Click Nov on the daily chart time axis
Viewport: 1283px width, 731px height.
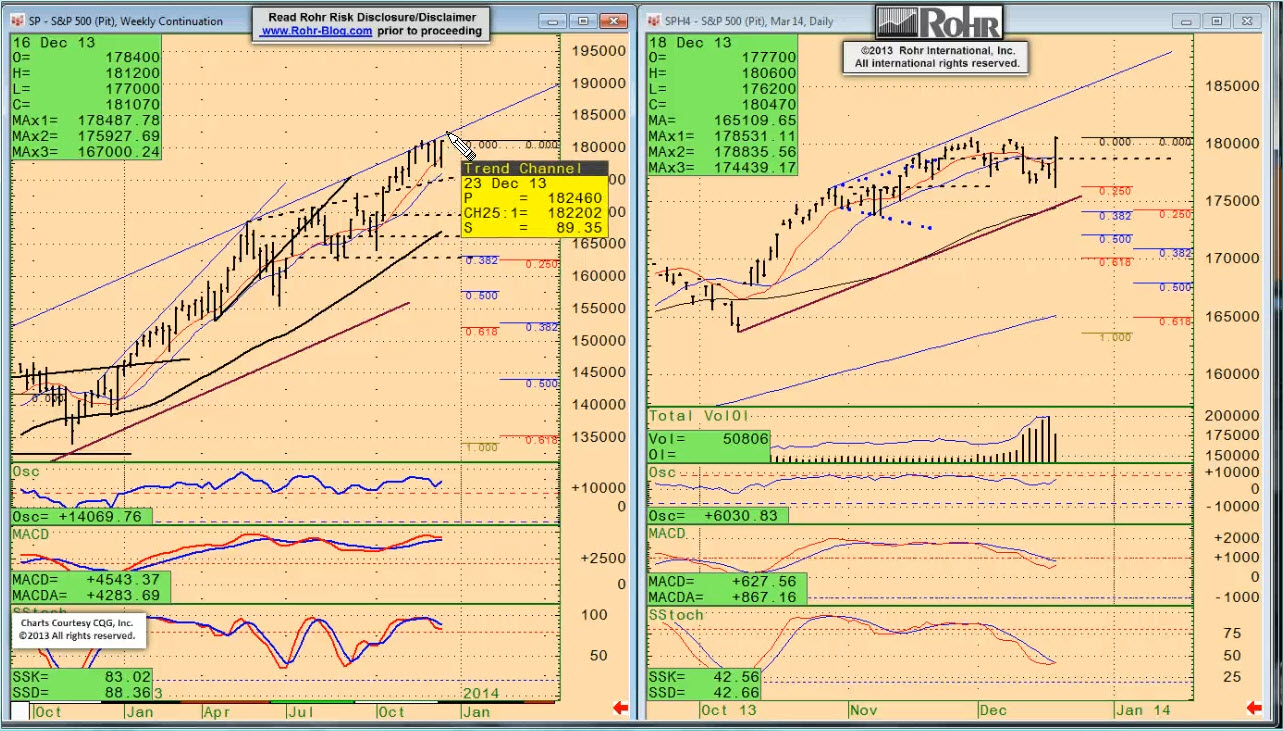coord(863,710)
